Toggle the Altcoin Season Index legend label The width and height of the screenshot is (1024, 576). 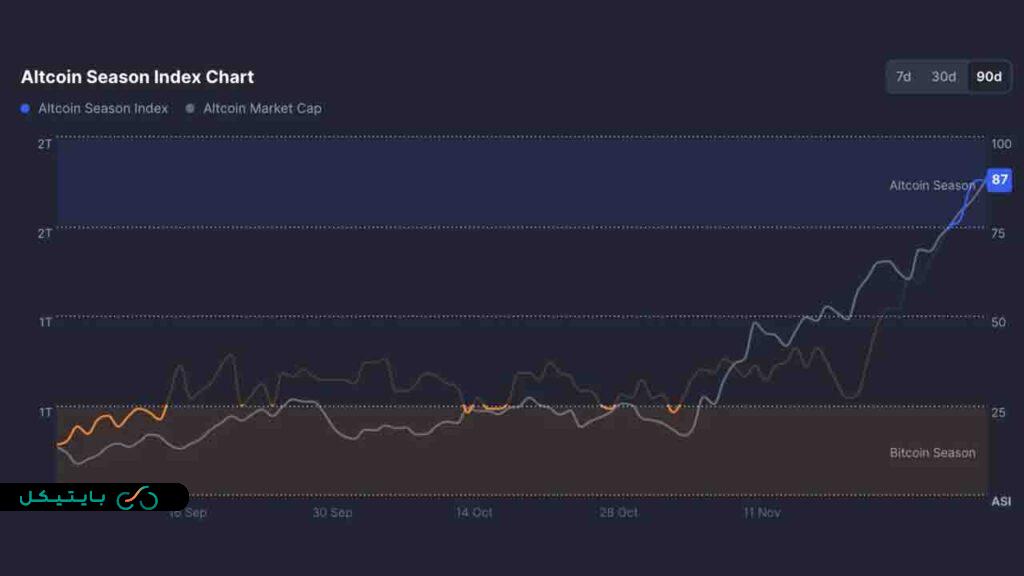pyautogui.click(x=103, y=108)
